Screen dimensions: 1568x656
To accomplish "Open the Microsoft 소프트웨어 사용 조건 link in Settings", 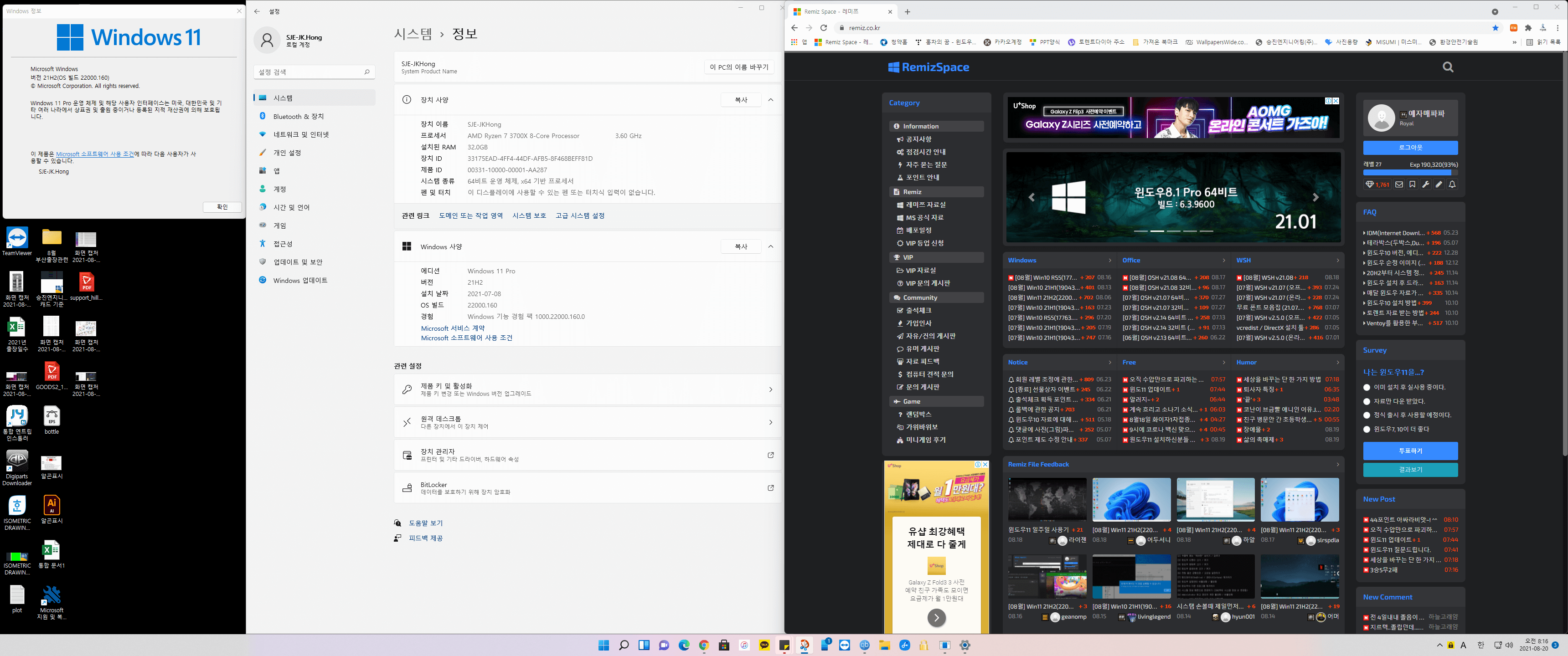I will pos(466,338).
